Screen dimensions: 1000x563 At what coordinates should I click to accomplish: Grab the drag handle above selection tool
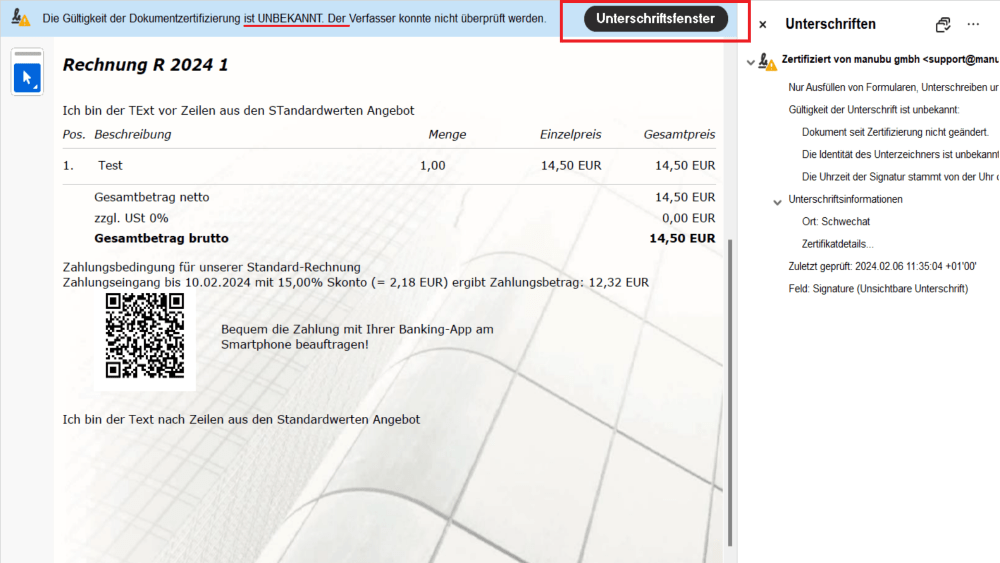tap(27, 53)
